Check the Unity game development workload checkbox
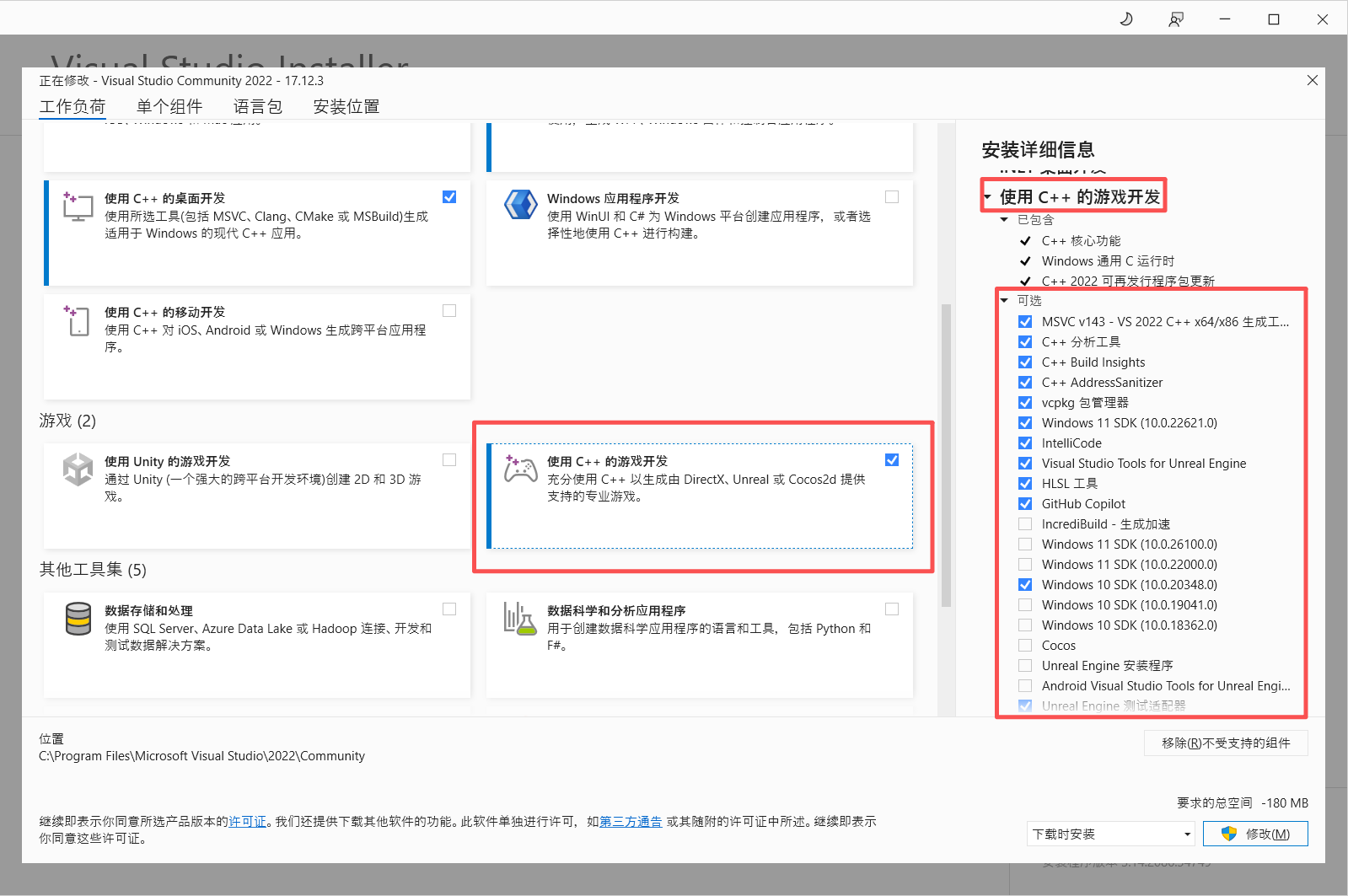 449,459
